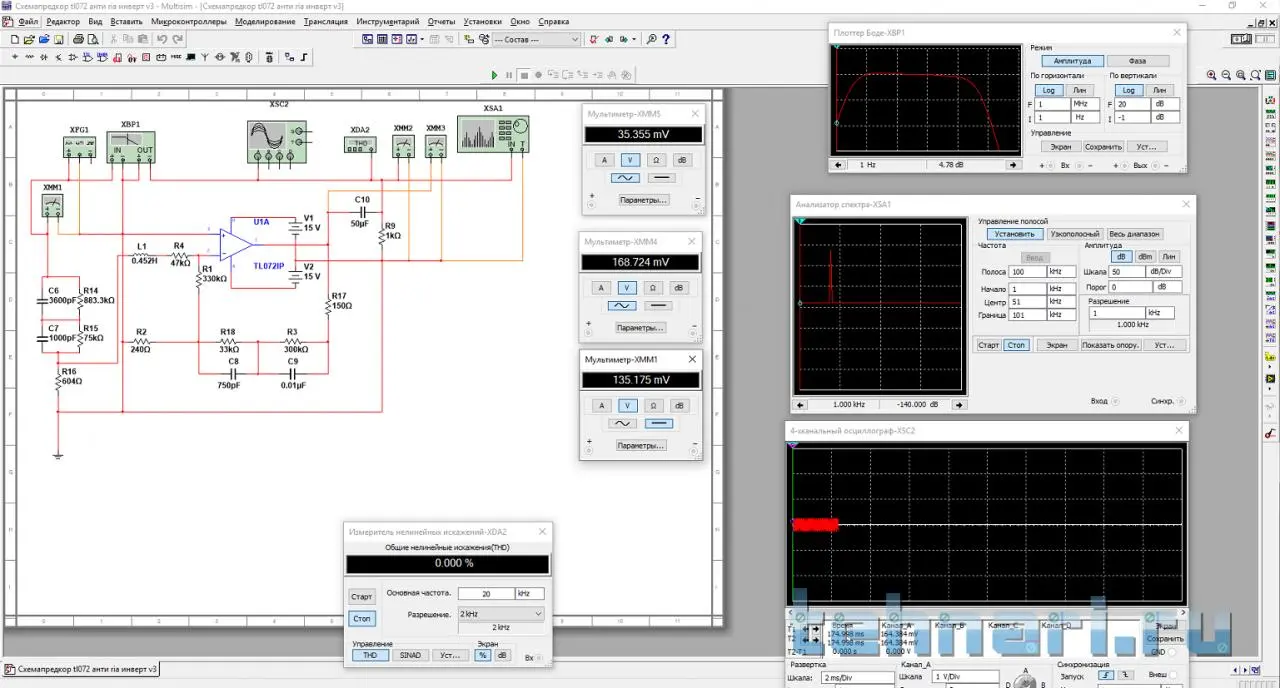Open the Моделирование menu
This screenshot has width=1280, height=688.
[x=265, y=21]
